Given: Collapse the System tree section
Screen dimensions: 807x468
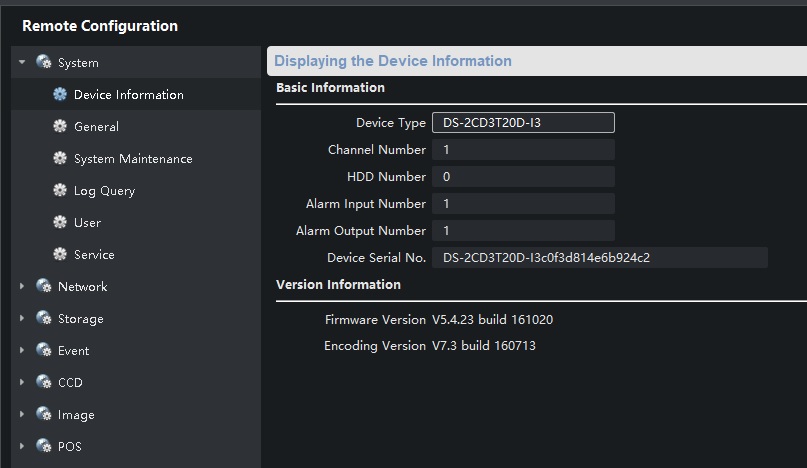Looking at the screenshot, I should click(22, 63).
